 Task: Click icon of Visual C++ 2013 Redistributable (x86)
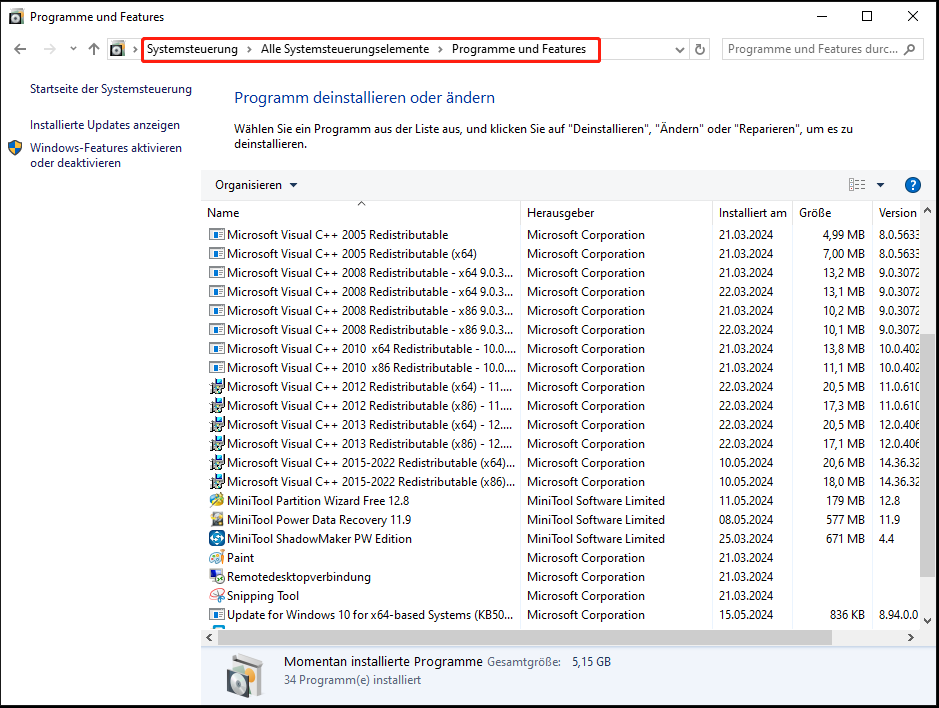coord(216,443)
